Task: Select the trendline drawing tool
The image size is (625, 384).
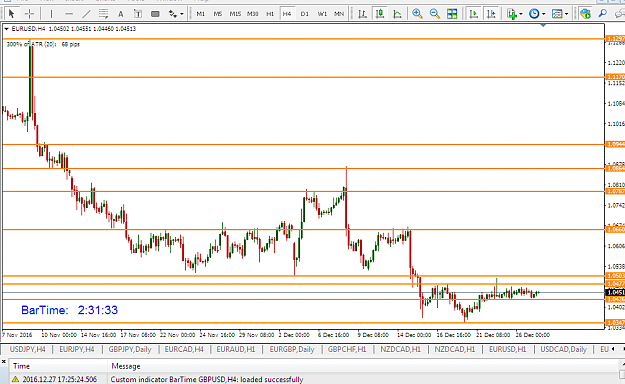Action: click(86, 14)
